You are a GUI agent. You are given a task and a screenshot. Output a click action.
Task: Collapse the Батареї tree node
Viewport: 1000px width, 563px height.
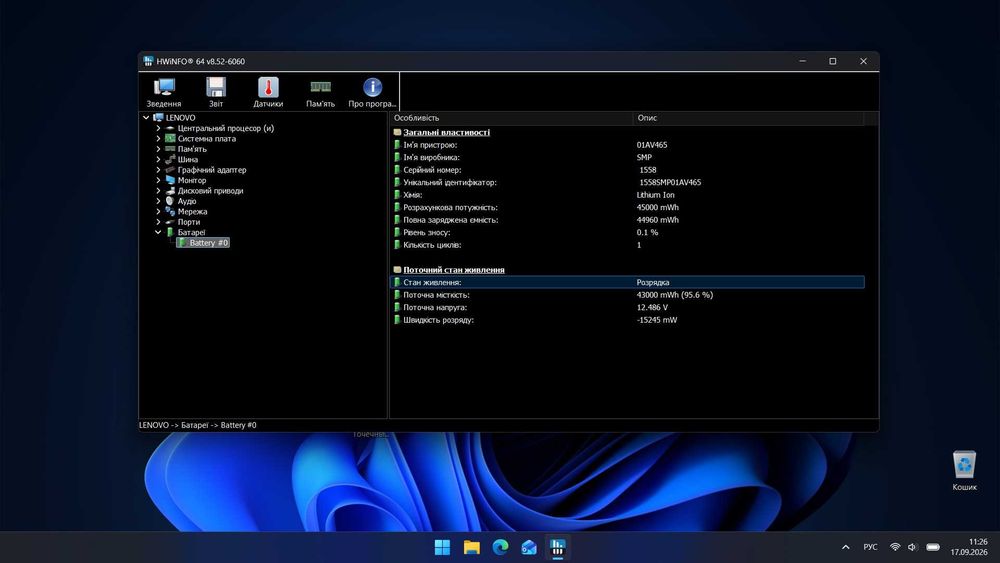158,232
